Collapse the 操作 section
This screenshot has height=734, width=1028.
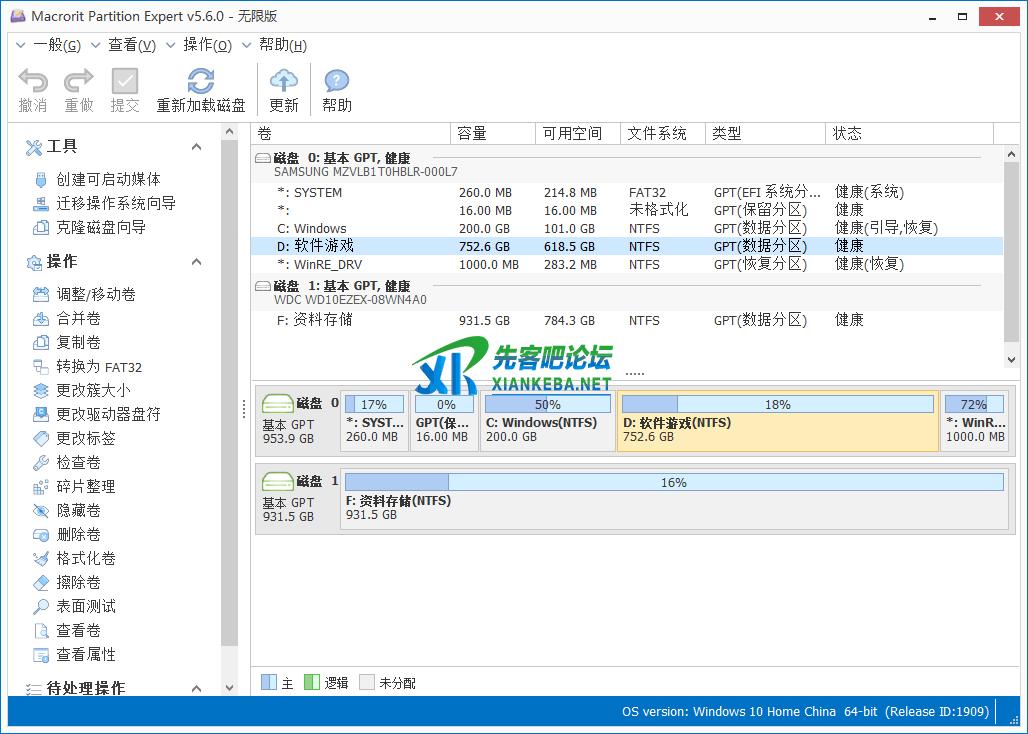click(196, 262)
